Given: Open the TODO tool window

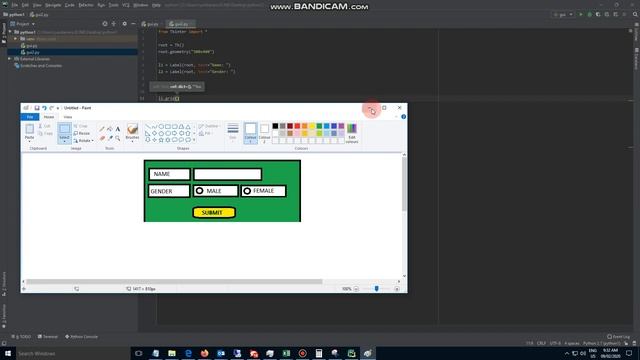Looking at the screenshot, I should 21,337.
